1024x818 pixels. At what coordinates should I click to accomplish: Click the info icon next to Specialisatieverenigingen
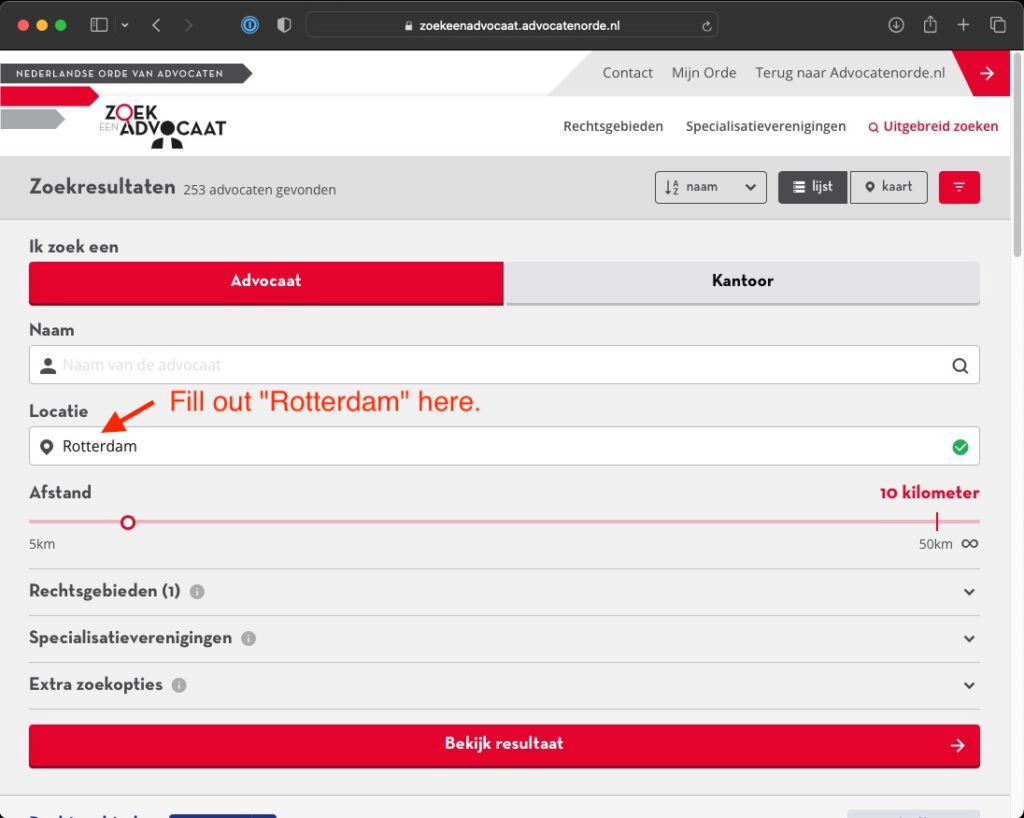[x=248, y=639]
